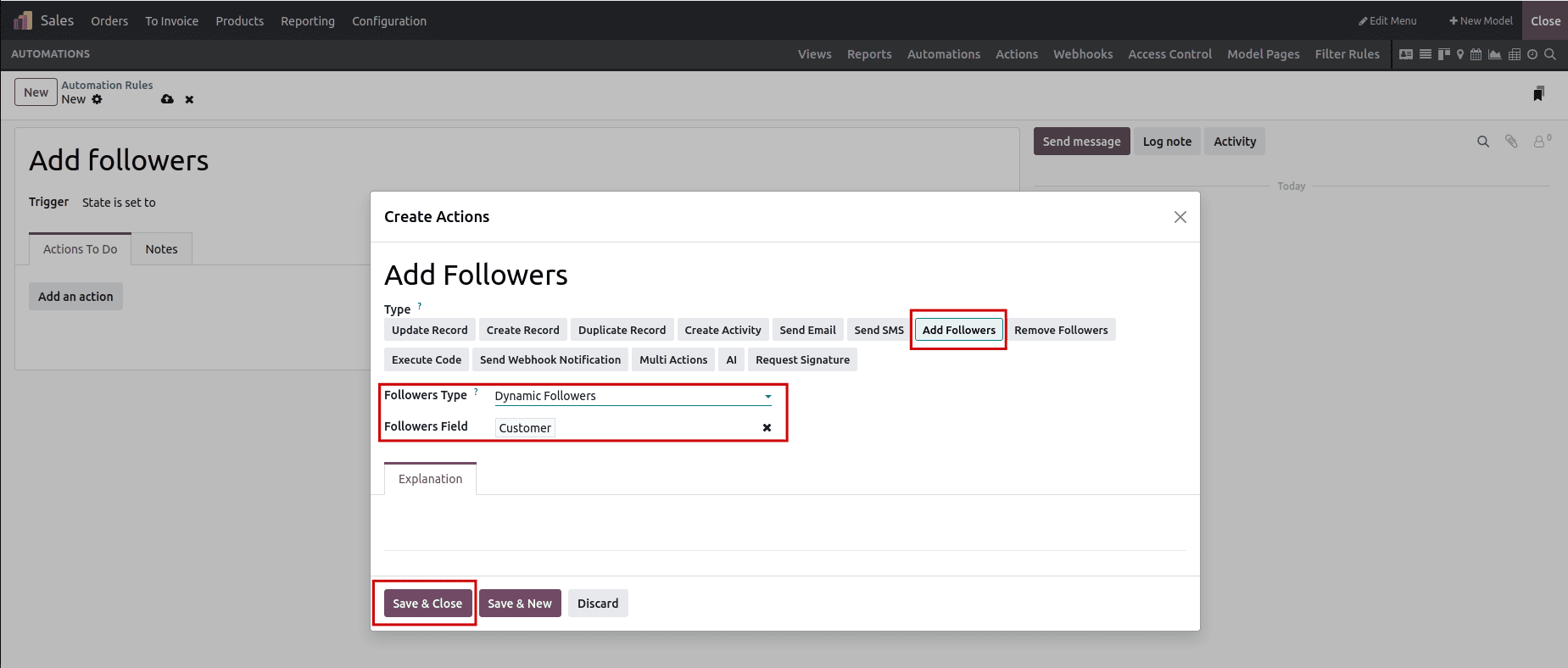The height and width of the screenshot is (668, 1568).
Task: Click the Add Followers action name field
Action: coord(784,275)
